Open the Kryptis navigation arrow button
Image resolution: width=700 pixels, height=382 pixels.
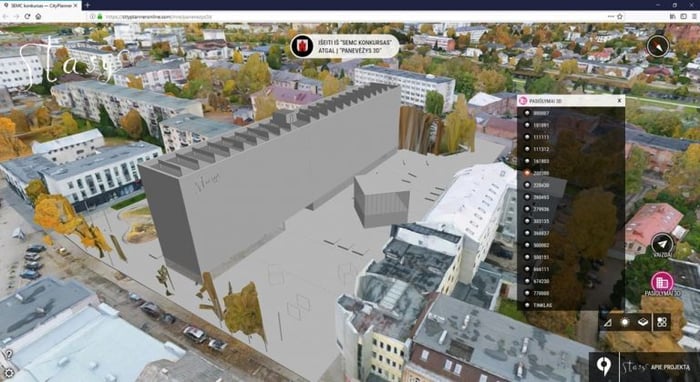click(662, 244)
